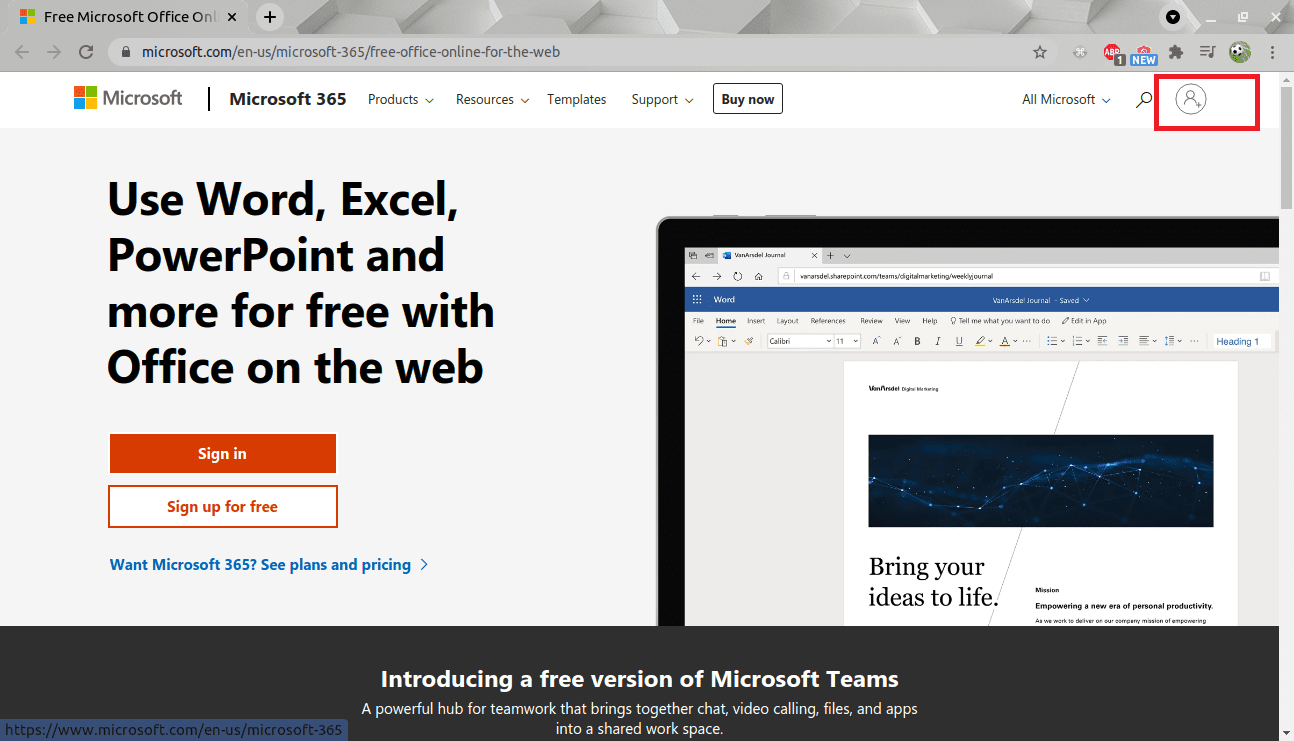
Task: Go back with browser back arrow
Action: point(22,52)
